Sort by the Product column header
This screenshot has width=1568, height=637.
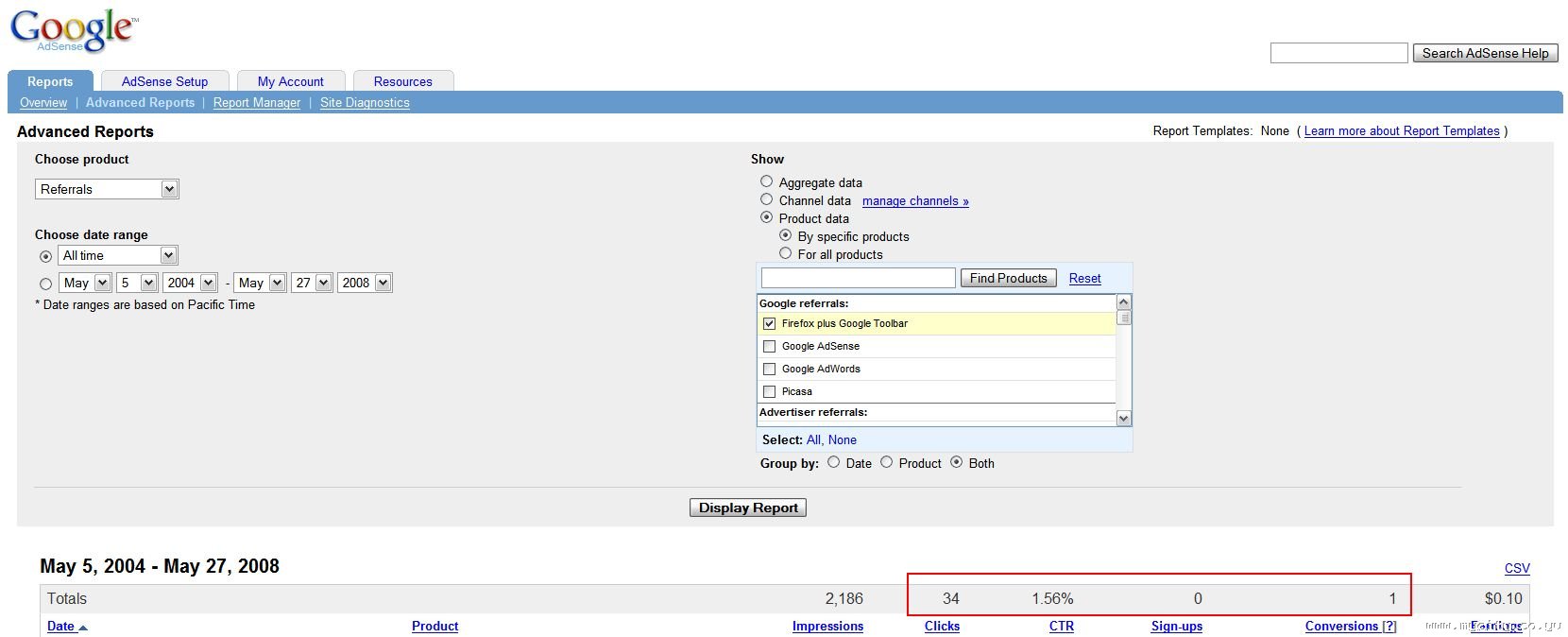coord(435,626)
